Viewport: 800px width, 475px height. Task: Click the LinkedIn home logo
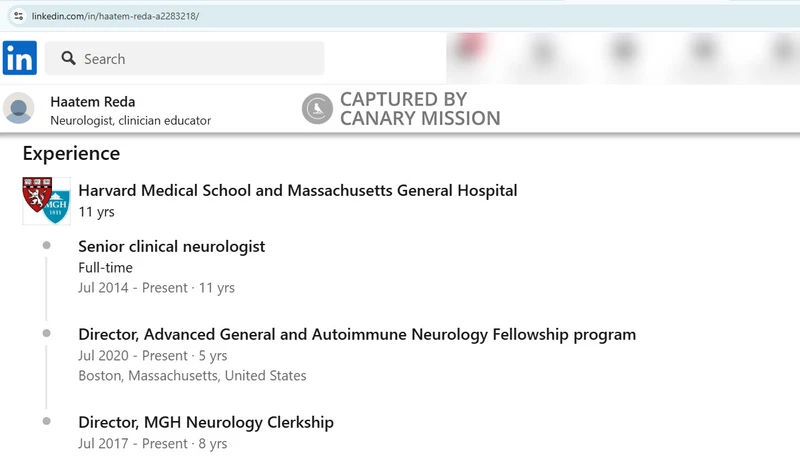tap(19, 58)
